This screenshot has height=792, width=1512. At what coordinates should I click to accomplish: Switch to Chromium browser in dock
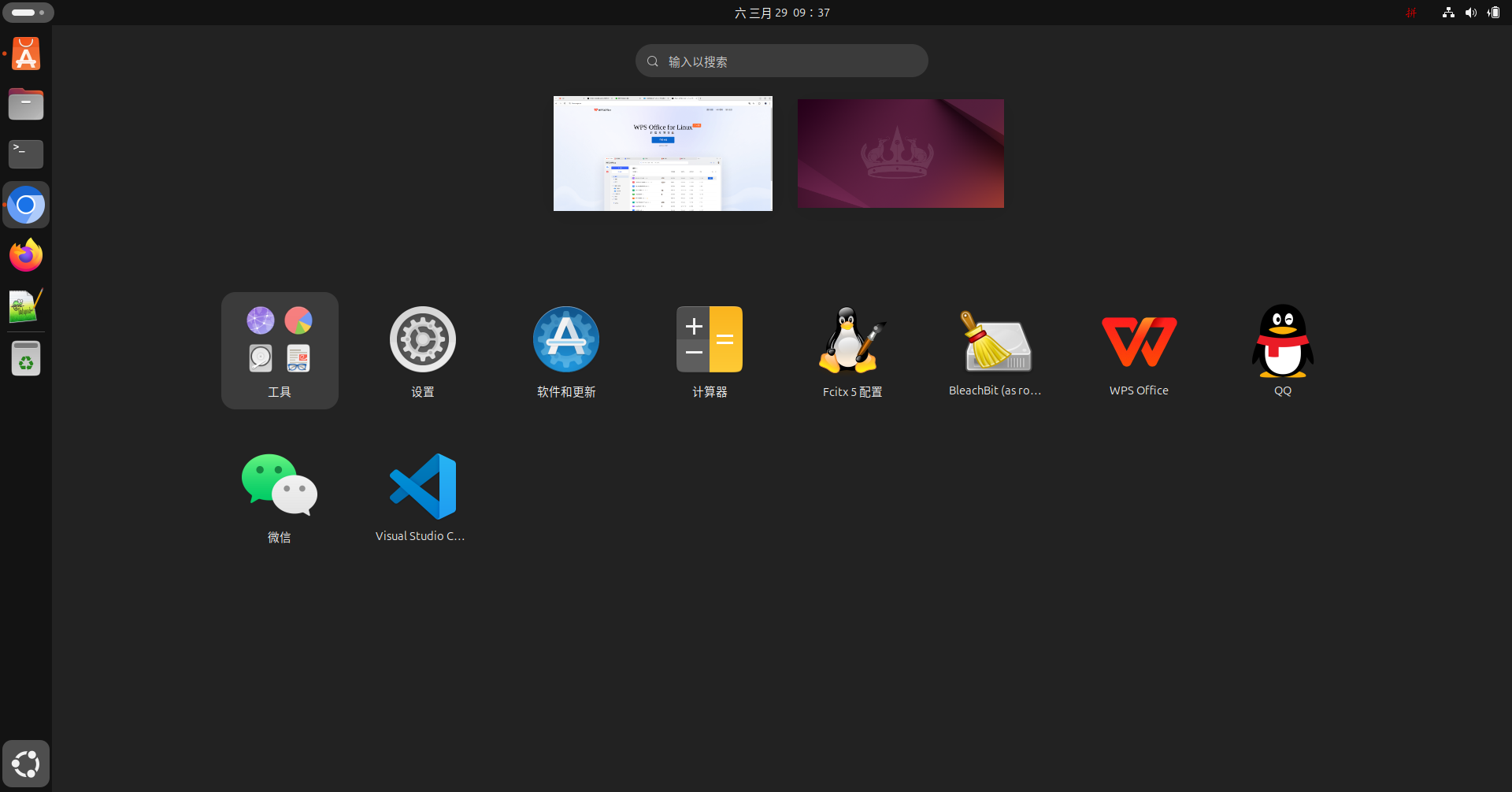pos(26,205)
